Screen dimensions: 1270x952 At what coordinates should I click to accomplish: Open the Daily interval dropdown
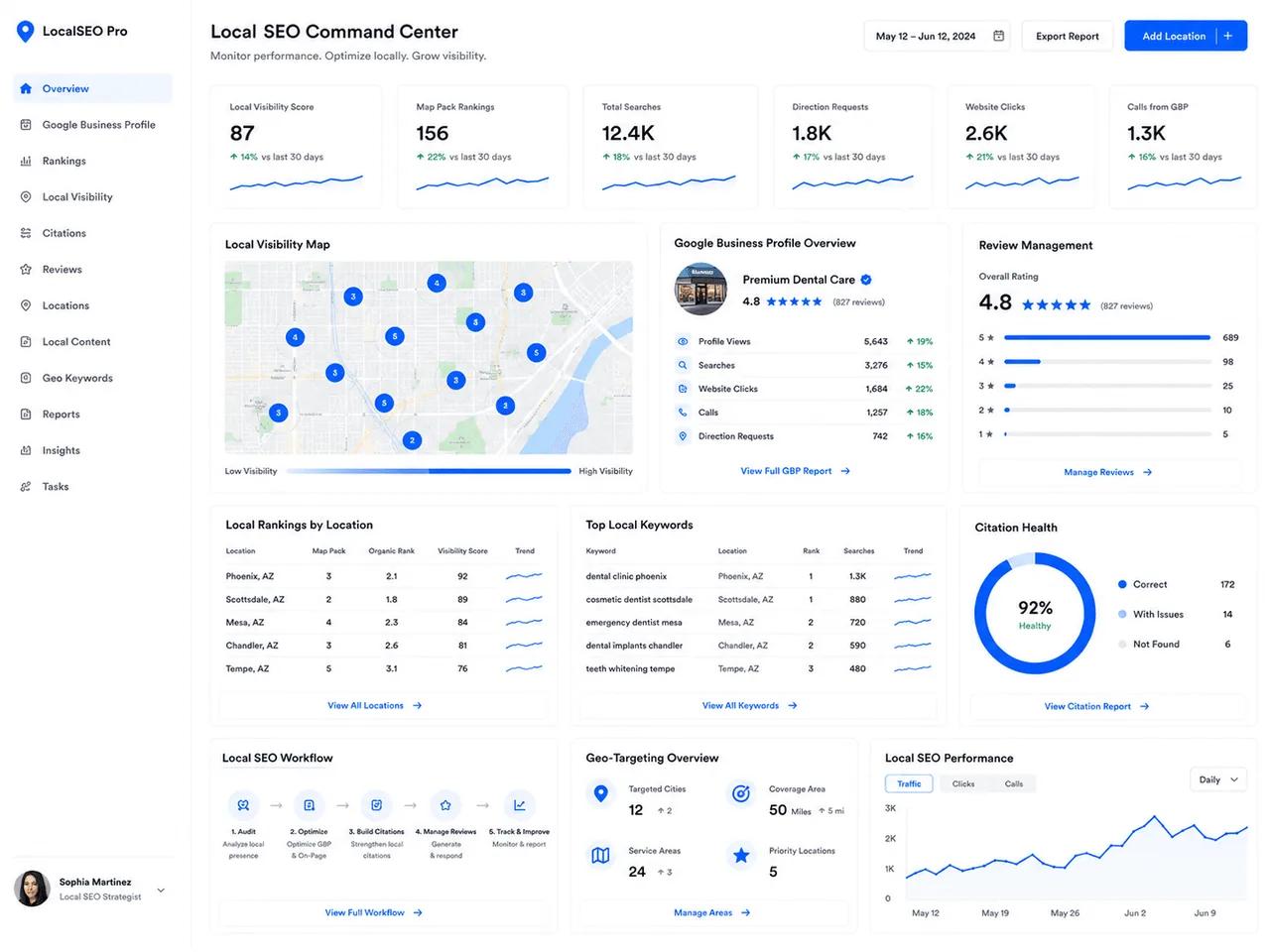(x=1218, y=779)
